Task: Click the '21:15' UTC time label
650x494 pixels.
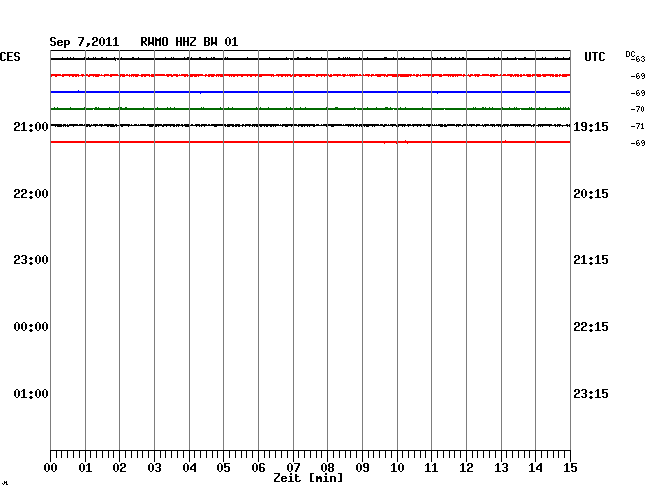Action: point(591,260)
